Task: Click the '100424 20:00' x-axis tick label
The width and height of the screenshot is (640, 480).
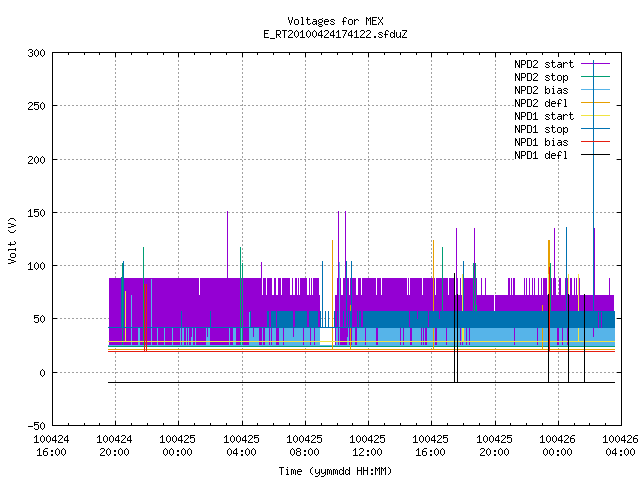Action: (x=114, y=446)
